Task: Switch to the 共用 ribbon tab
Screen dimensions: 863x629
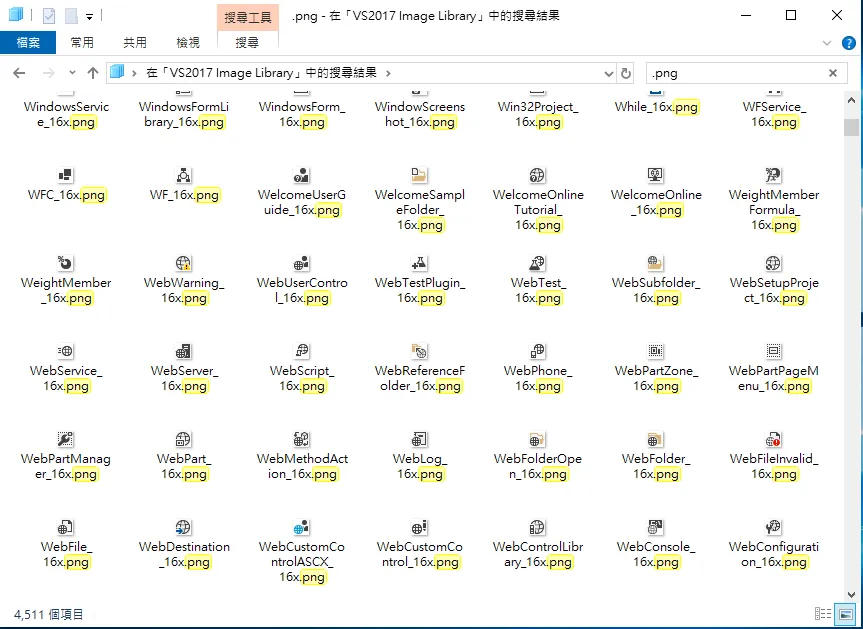Action: [135, 42]
